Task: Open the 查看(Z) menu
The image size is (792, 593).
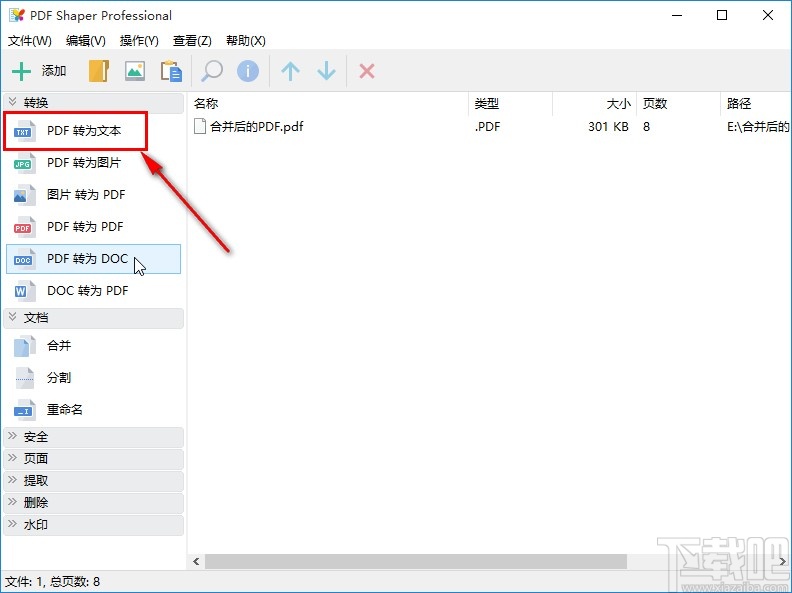Action: [x=192, y=40]
